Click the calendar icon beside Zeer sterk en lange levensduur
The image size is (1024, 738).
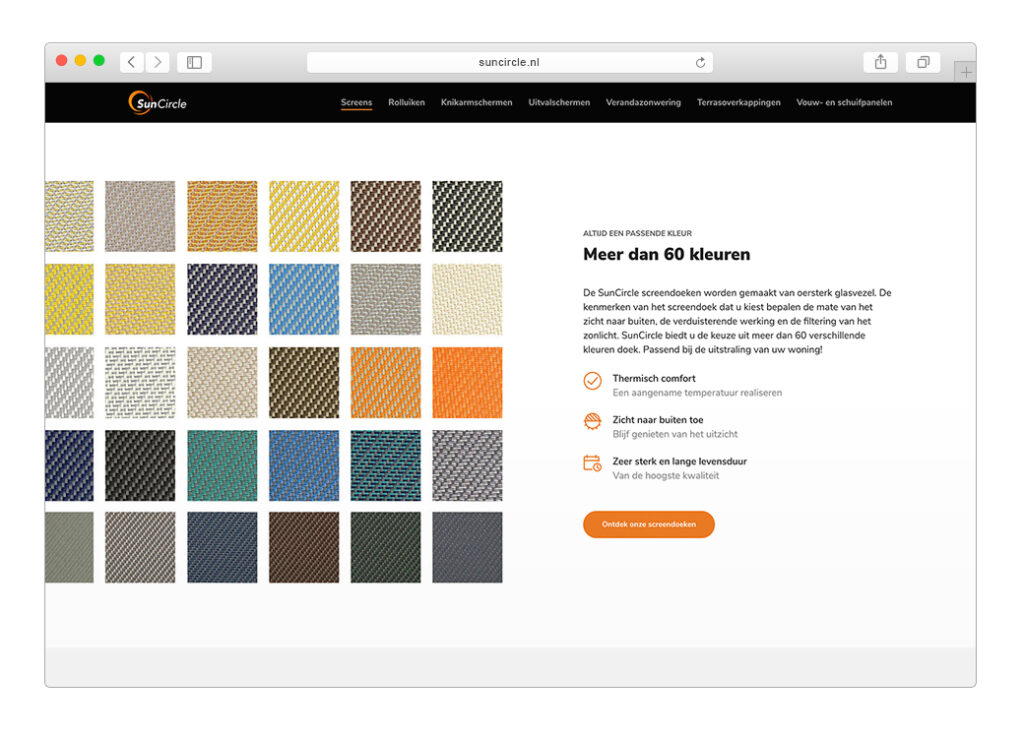click(590, 462)
